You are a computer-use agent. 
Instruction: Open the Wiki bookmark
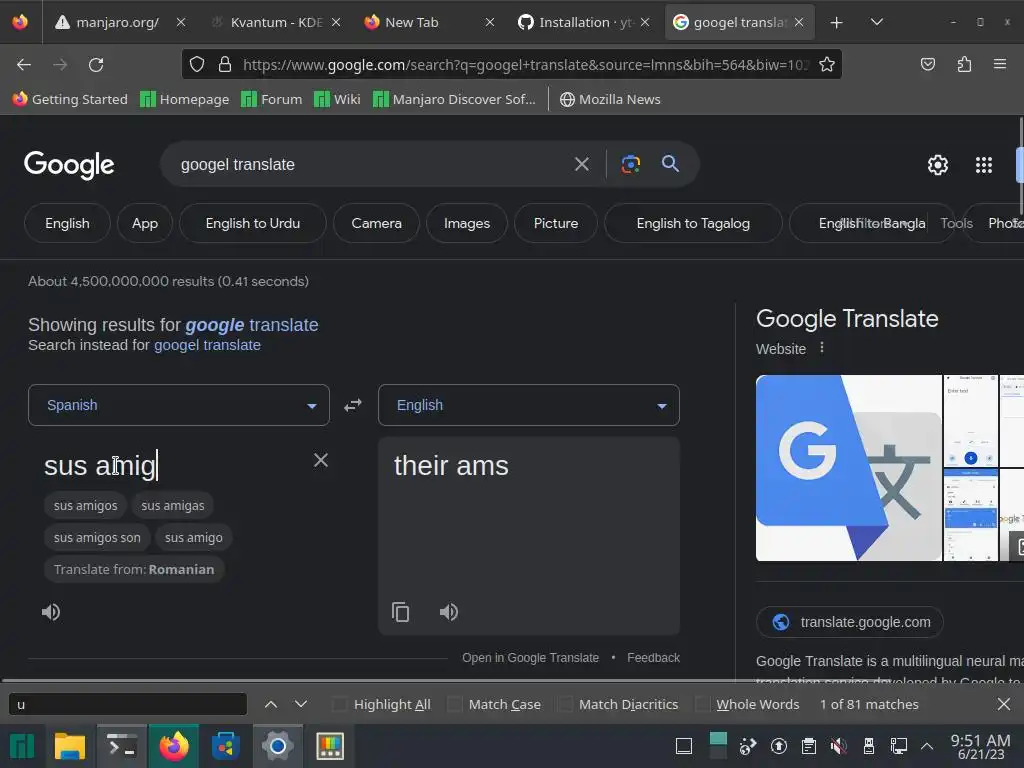337,99
